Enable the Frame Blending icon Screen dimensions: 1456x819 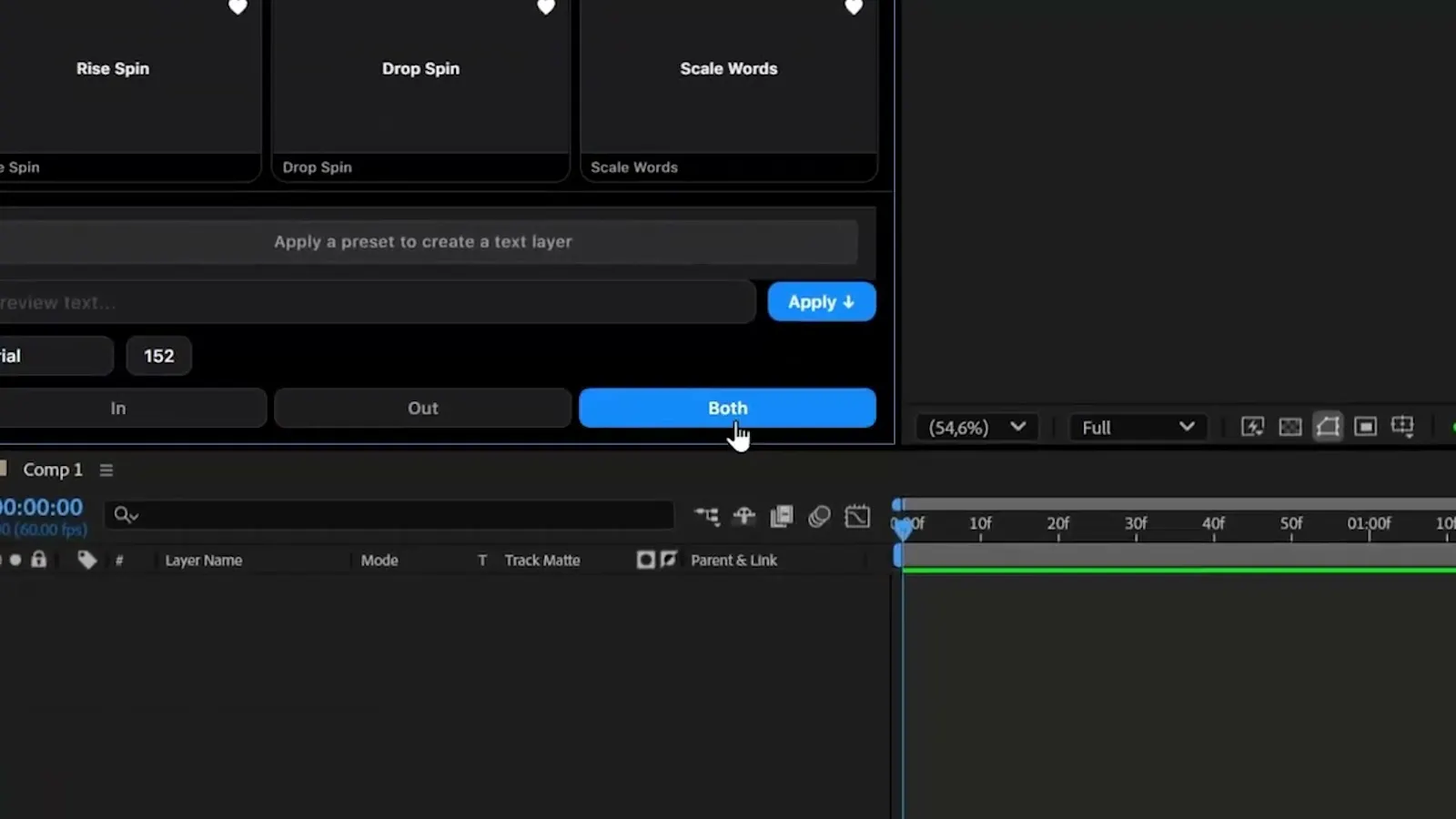[782, 517]
